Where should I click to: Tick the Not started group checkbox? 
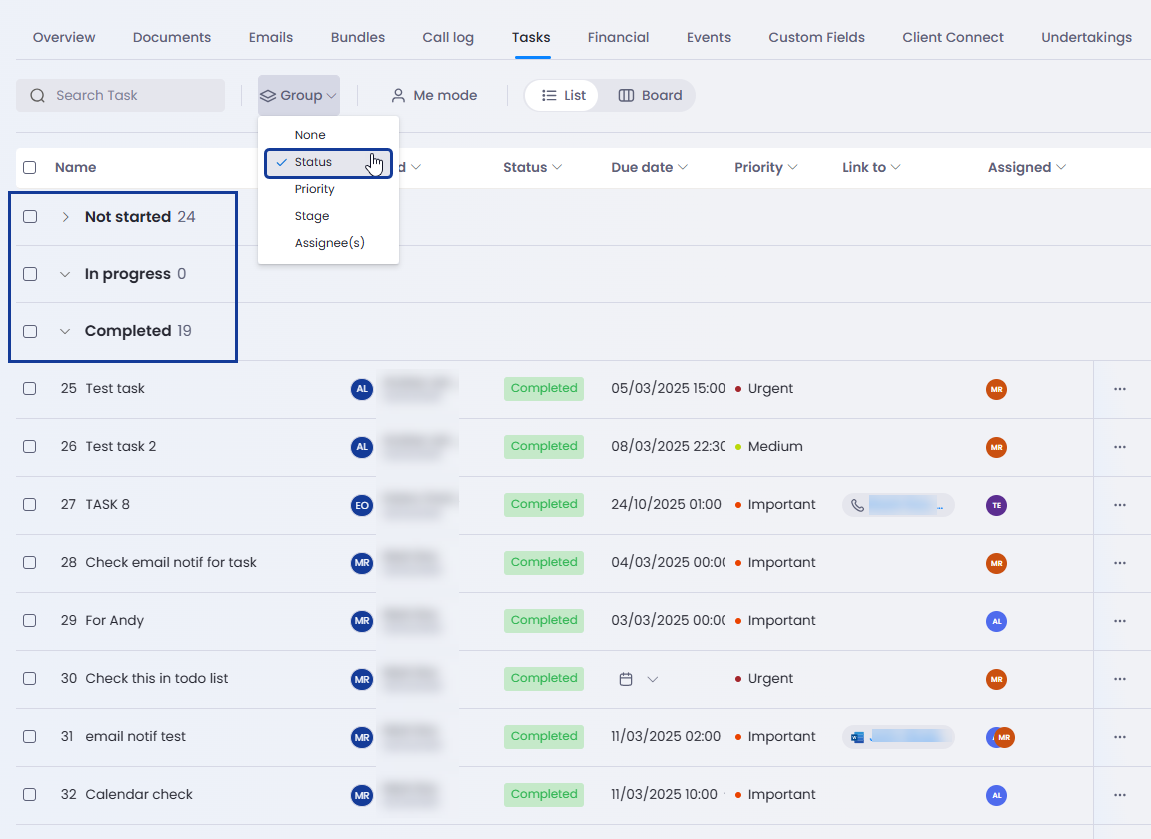click(x=30, y=217)
